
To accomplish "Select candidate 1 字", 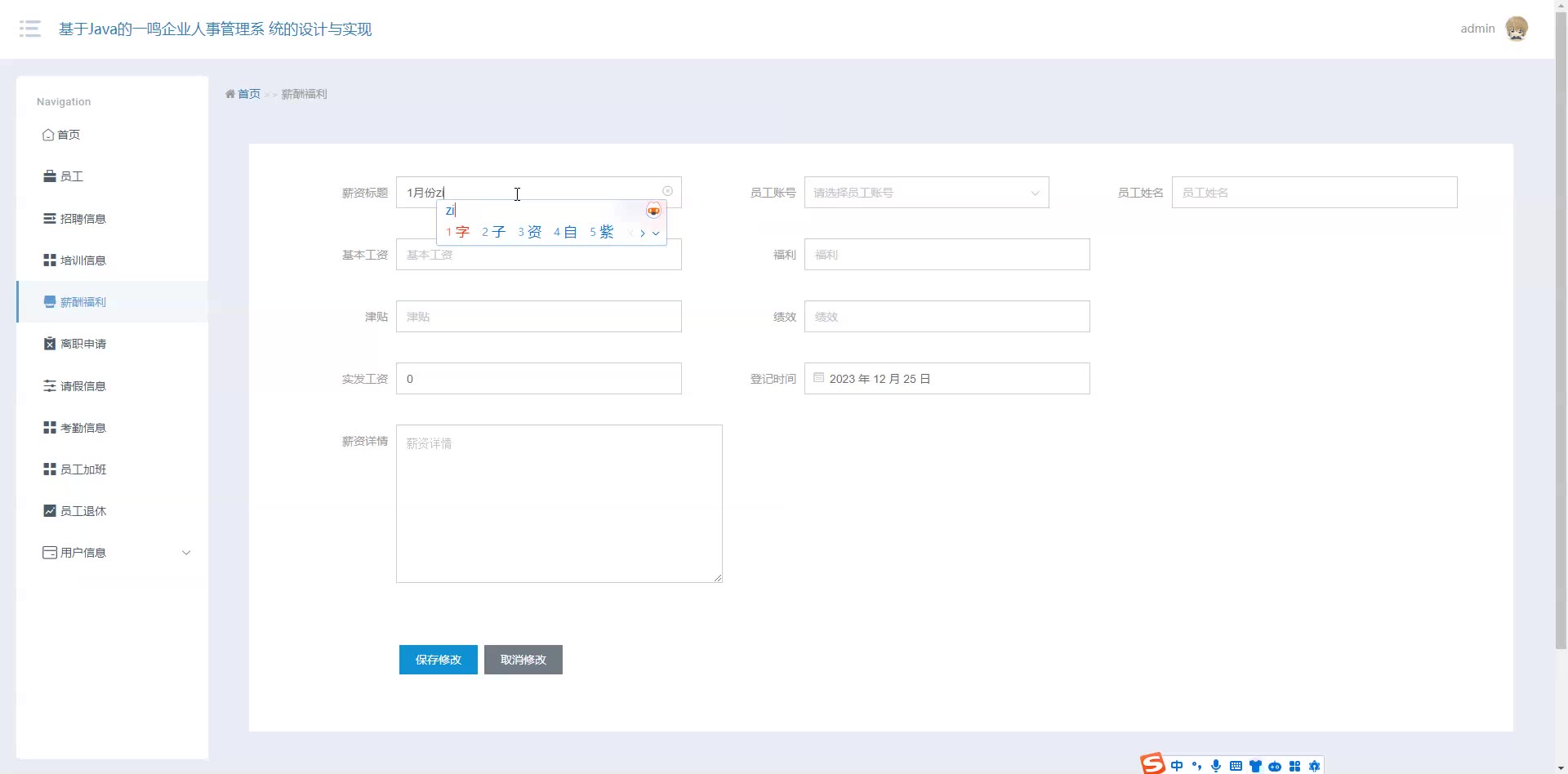I will pos(457,233).
